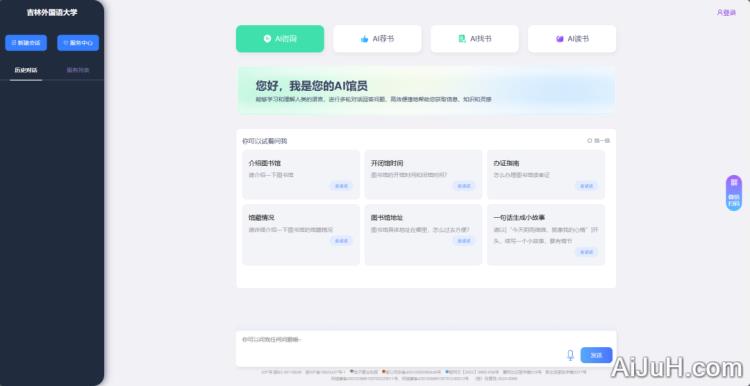Screen dimensions: 750x386
Task: Open the 办证指南 suggestion card
Action: click(546, 174)
